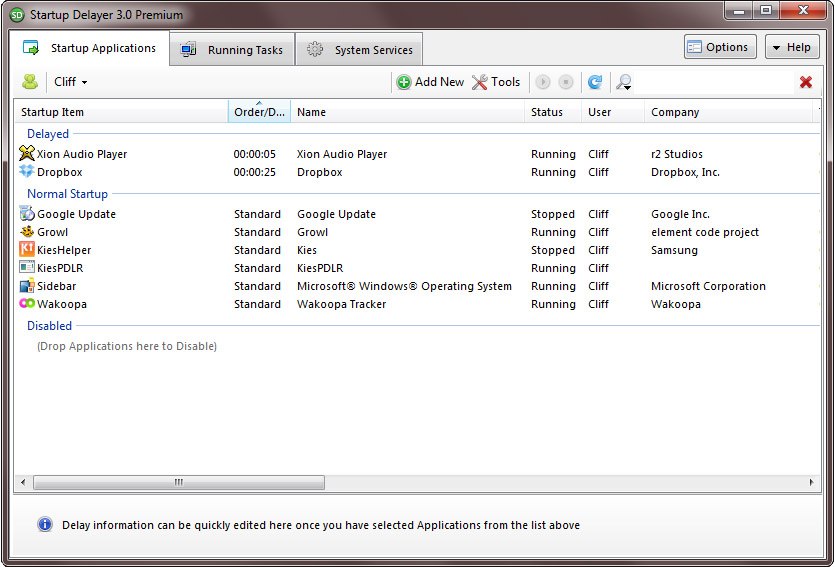Select the Disabled group header
The width and height of the screenshot is (835, 567).
tap(49, 325)
